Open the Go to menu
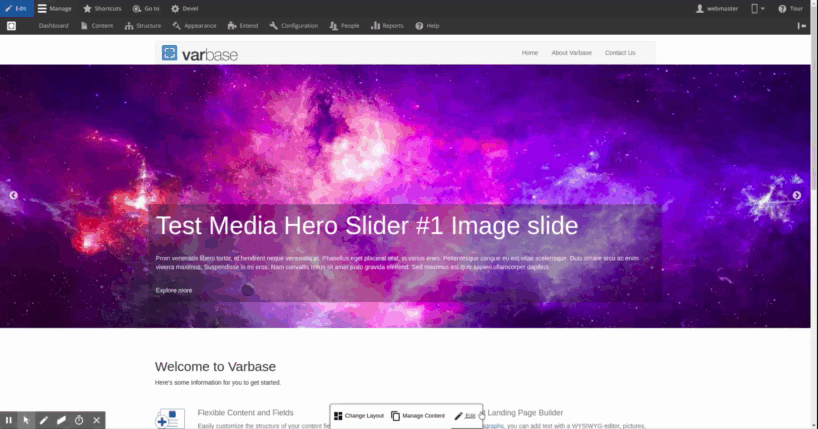The height and width of the screenshot is (429, 818). point(146,8)
